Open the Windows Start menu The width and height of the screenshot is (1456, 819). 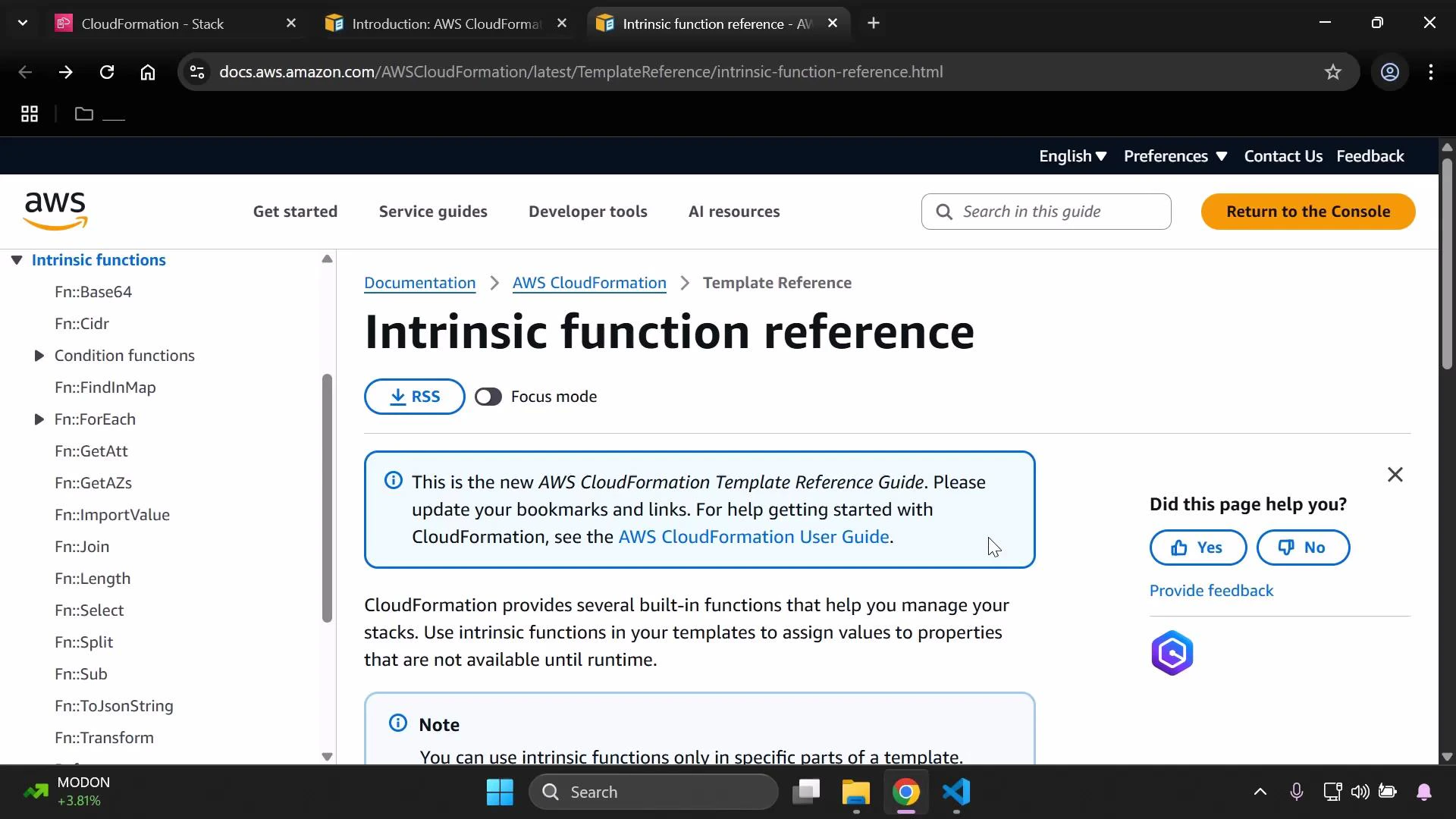(x=499, y=792)
